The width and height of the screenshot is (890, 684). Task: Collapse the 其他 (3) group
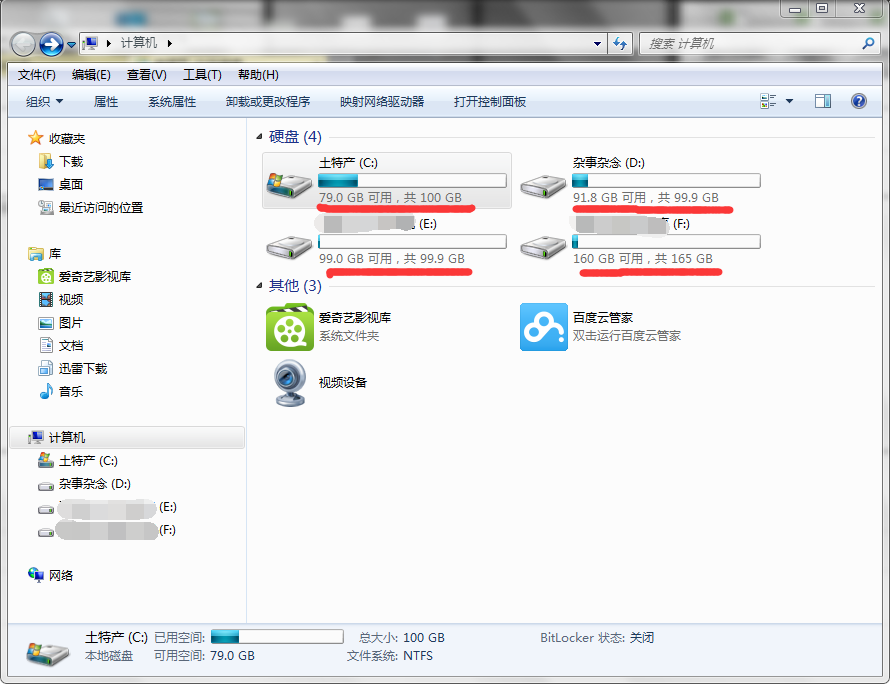(259, 285)
